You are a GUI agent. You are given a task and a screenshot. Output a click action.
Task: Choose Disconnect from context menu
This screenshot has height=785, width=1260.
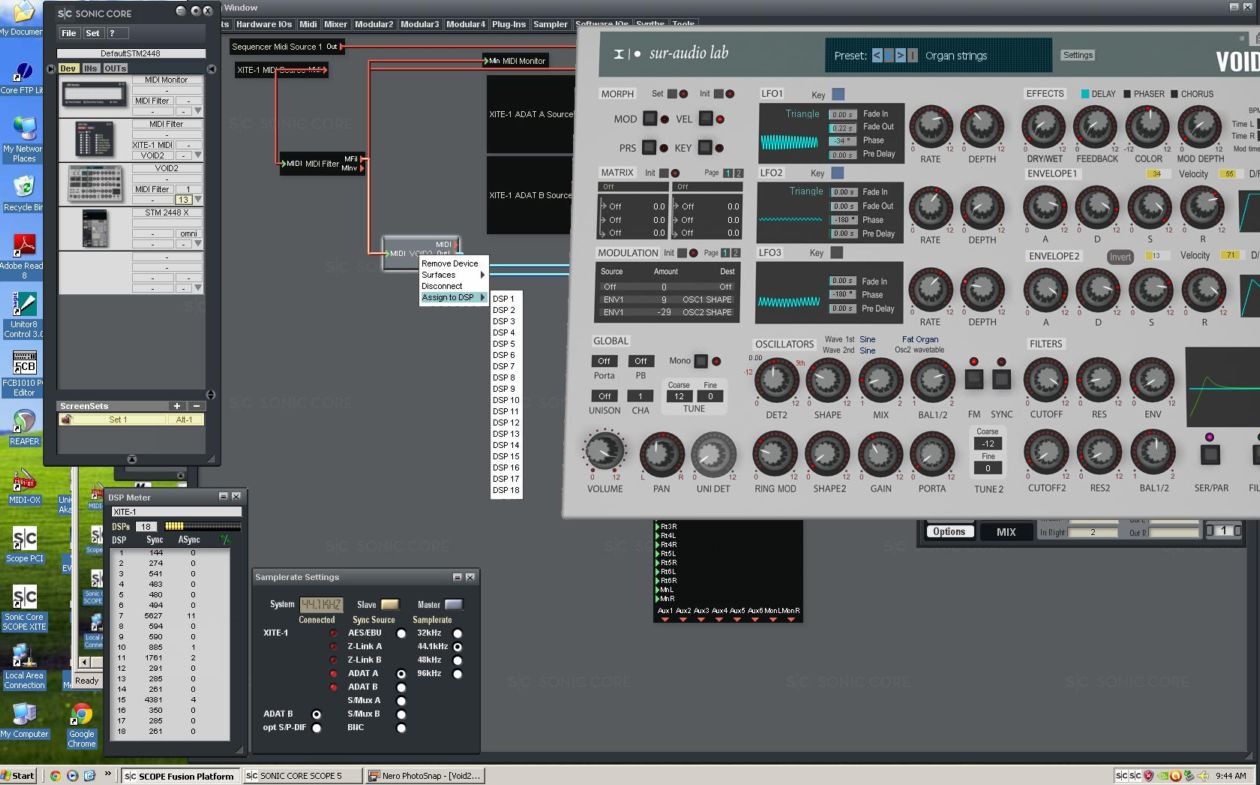pyautogui.click(x=442, y=286)
